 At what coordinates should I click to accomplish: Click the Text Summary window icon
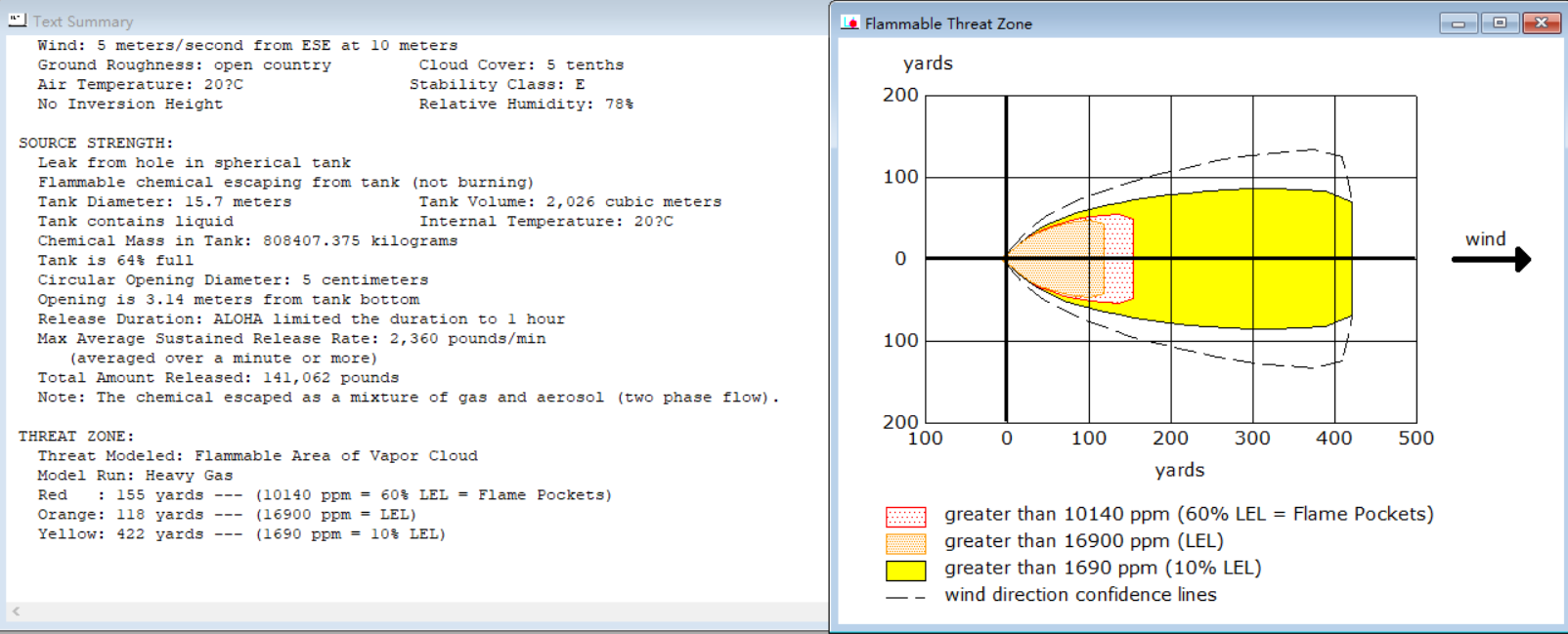pyautogui.click(x=17, y=21)
